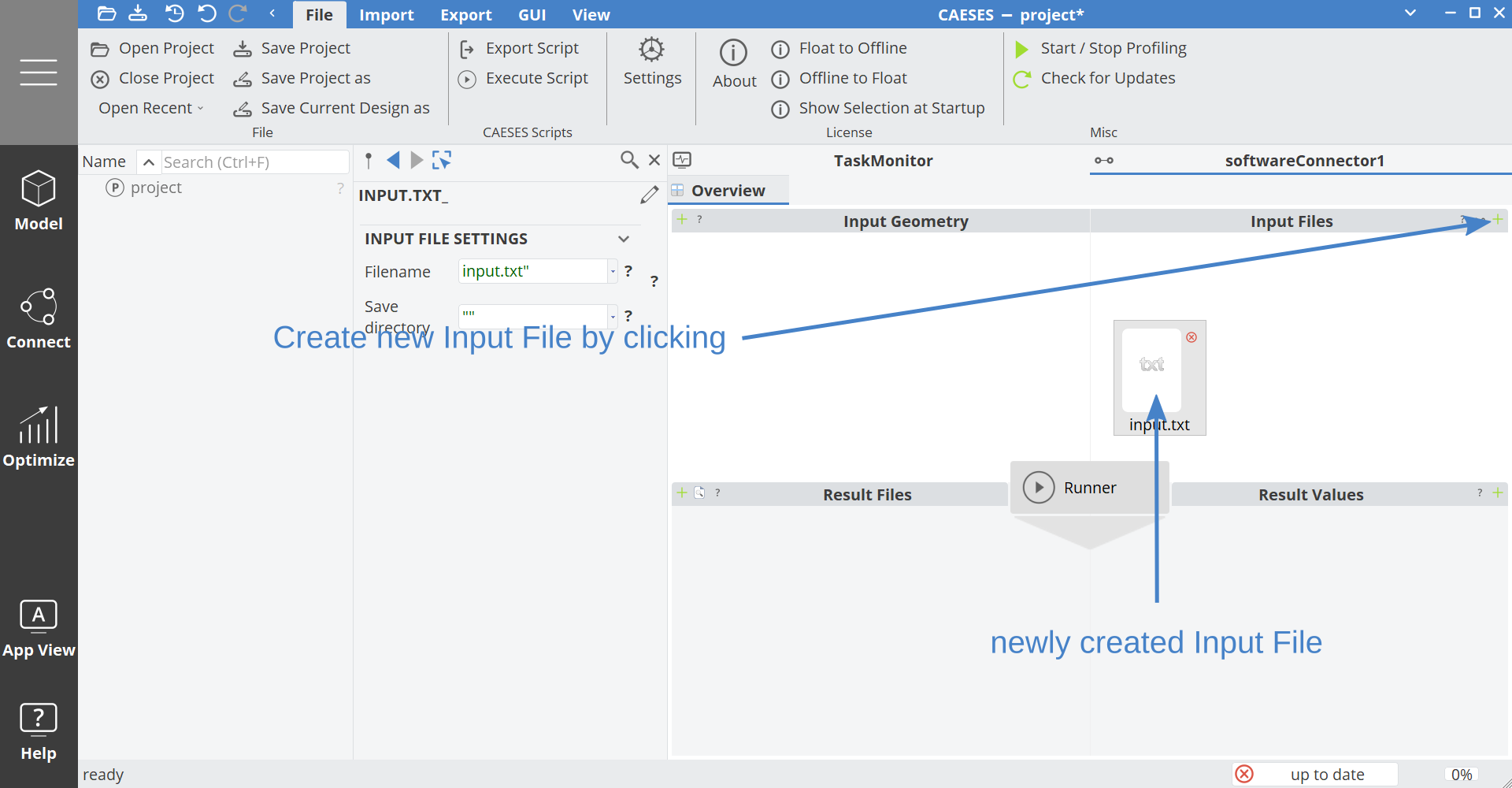1512x788 pixels.
Task: Open the Result Values help question mark
Action: click(x=1480, y=492)
